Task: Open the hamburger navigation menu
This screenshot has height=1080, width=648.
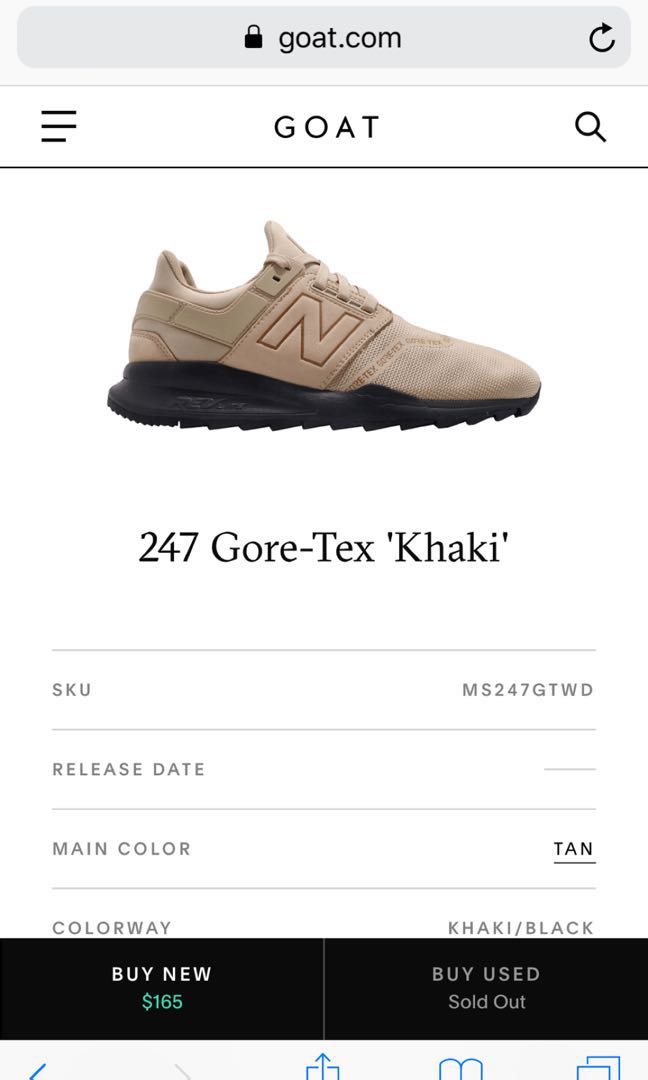Action: [x=58, y=127]
